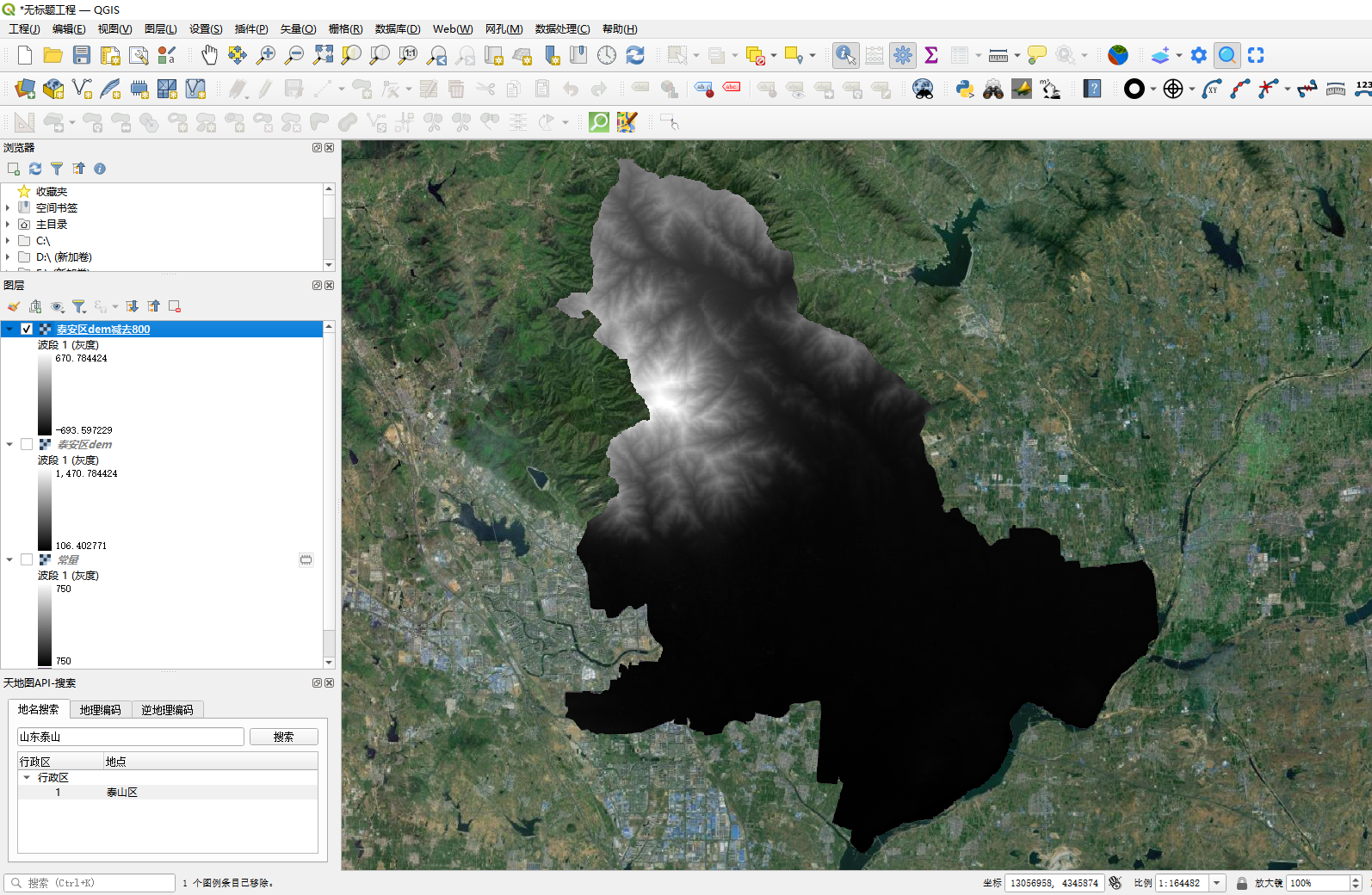1372x895 pixels.
Task: Click the Map Tips speech bubble icon
Action: (1037, 55)
